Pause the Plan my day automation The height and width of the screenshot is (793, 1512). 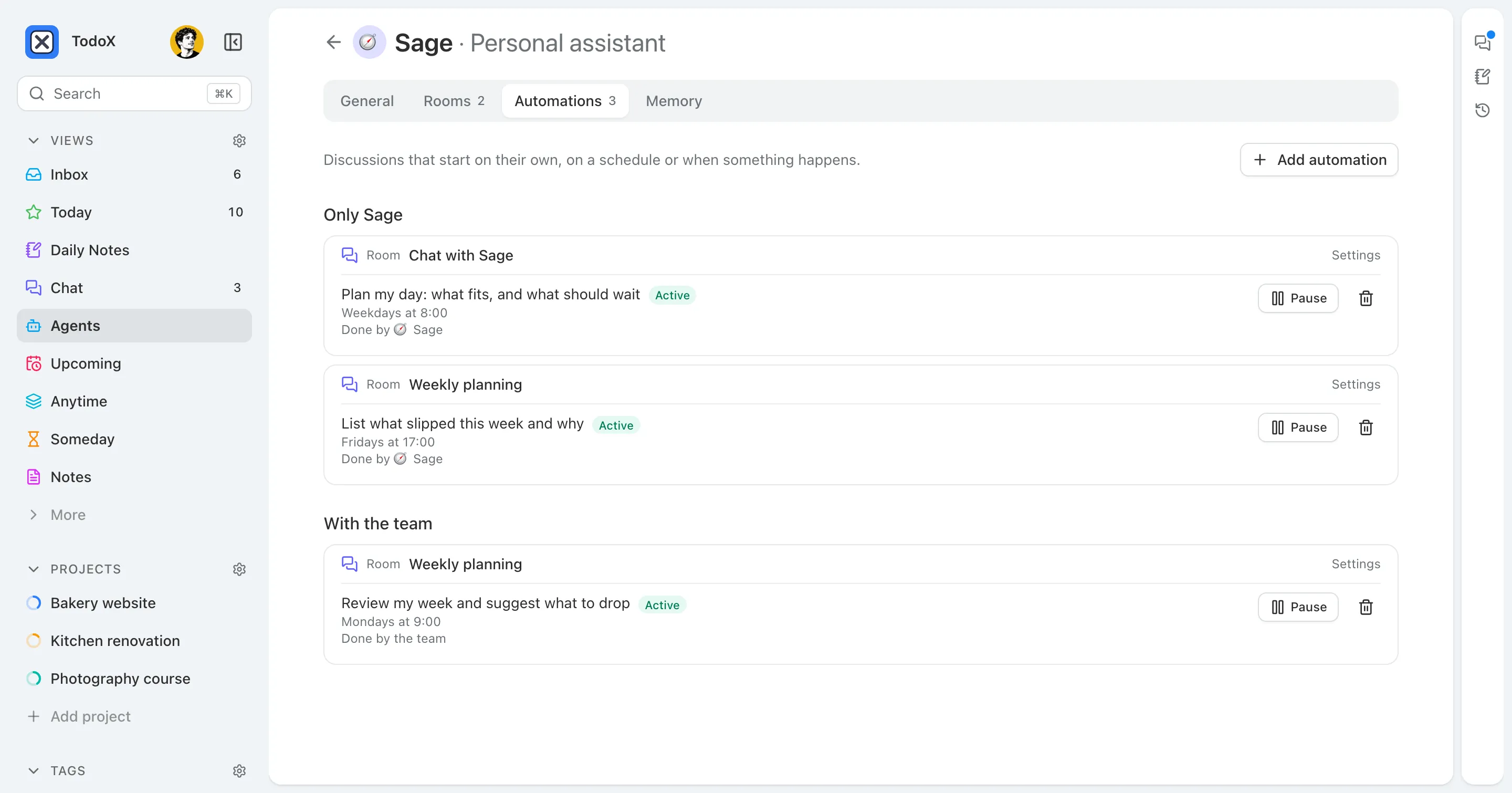click(1298, 298)
